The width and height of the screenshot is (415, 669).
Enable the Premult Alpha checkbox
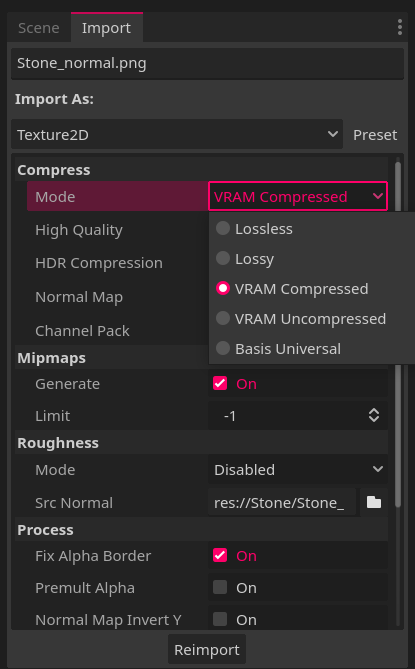pyautogui.click(x=220, y=587)
